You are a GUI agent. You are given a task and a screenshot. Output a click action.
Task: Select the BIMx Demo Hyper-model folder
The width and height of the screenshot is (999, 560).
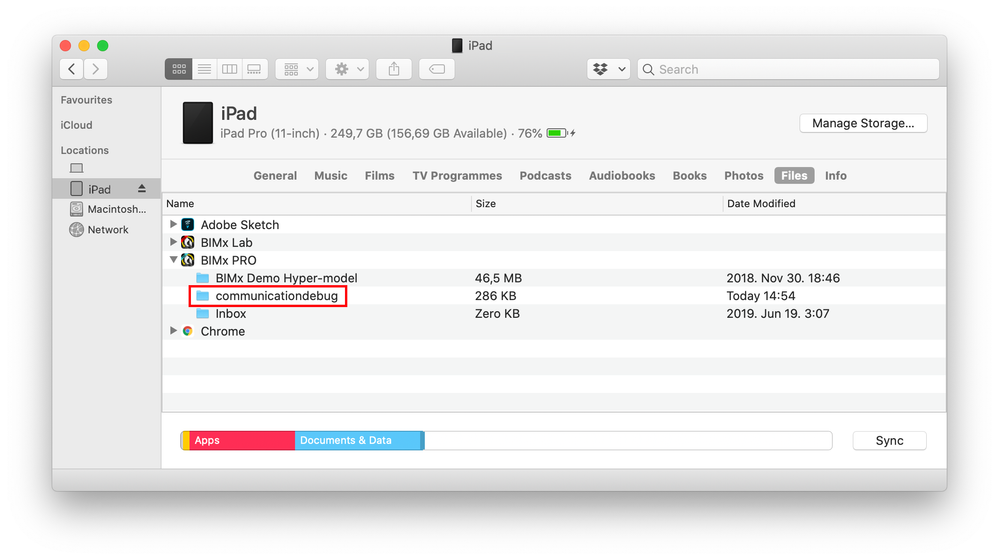point(286,278)
